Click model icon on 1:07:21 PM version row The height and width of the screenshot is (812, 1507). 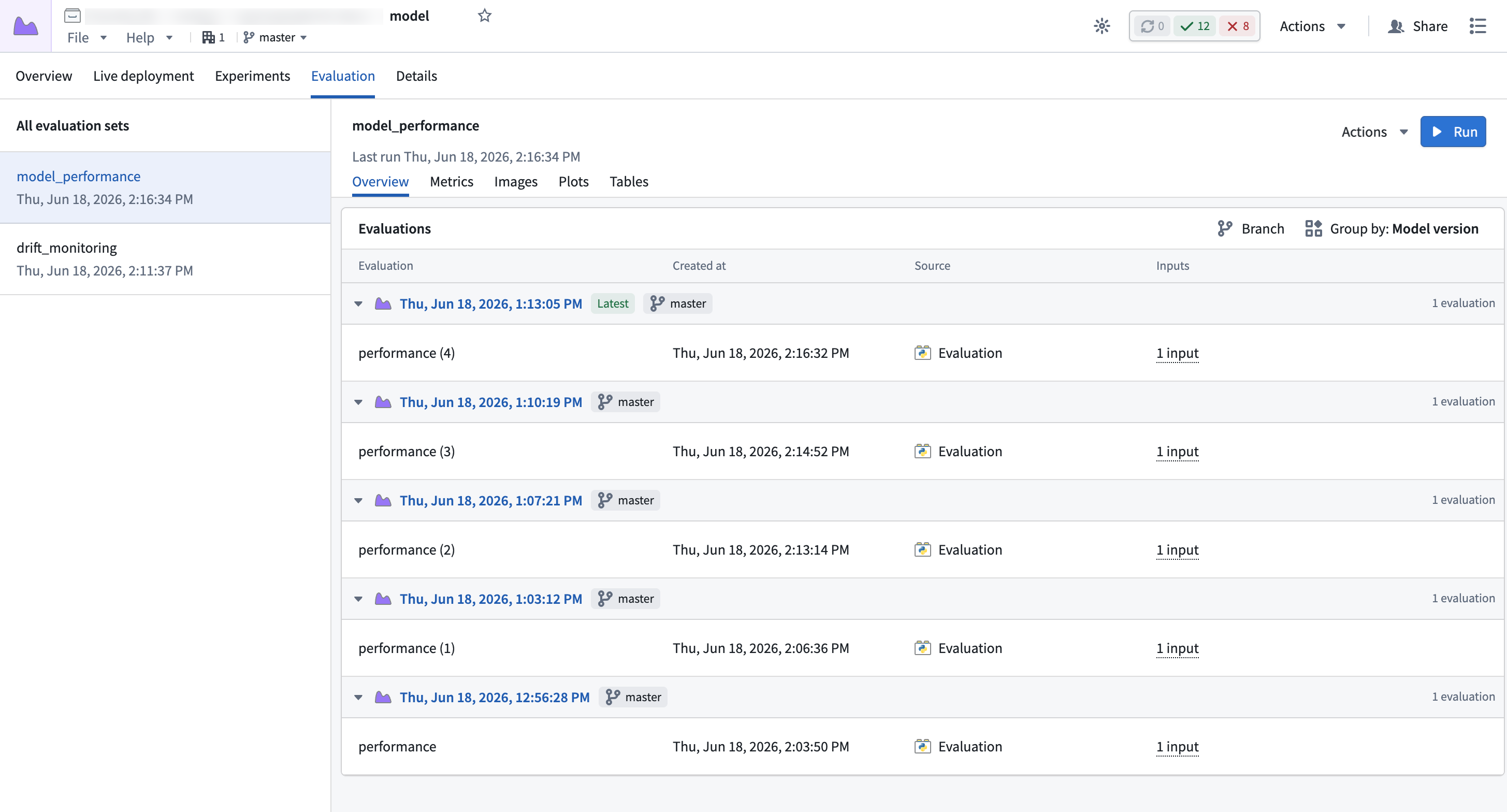(x=383, y=500)
